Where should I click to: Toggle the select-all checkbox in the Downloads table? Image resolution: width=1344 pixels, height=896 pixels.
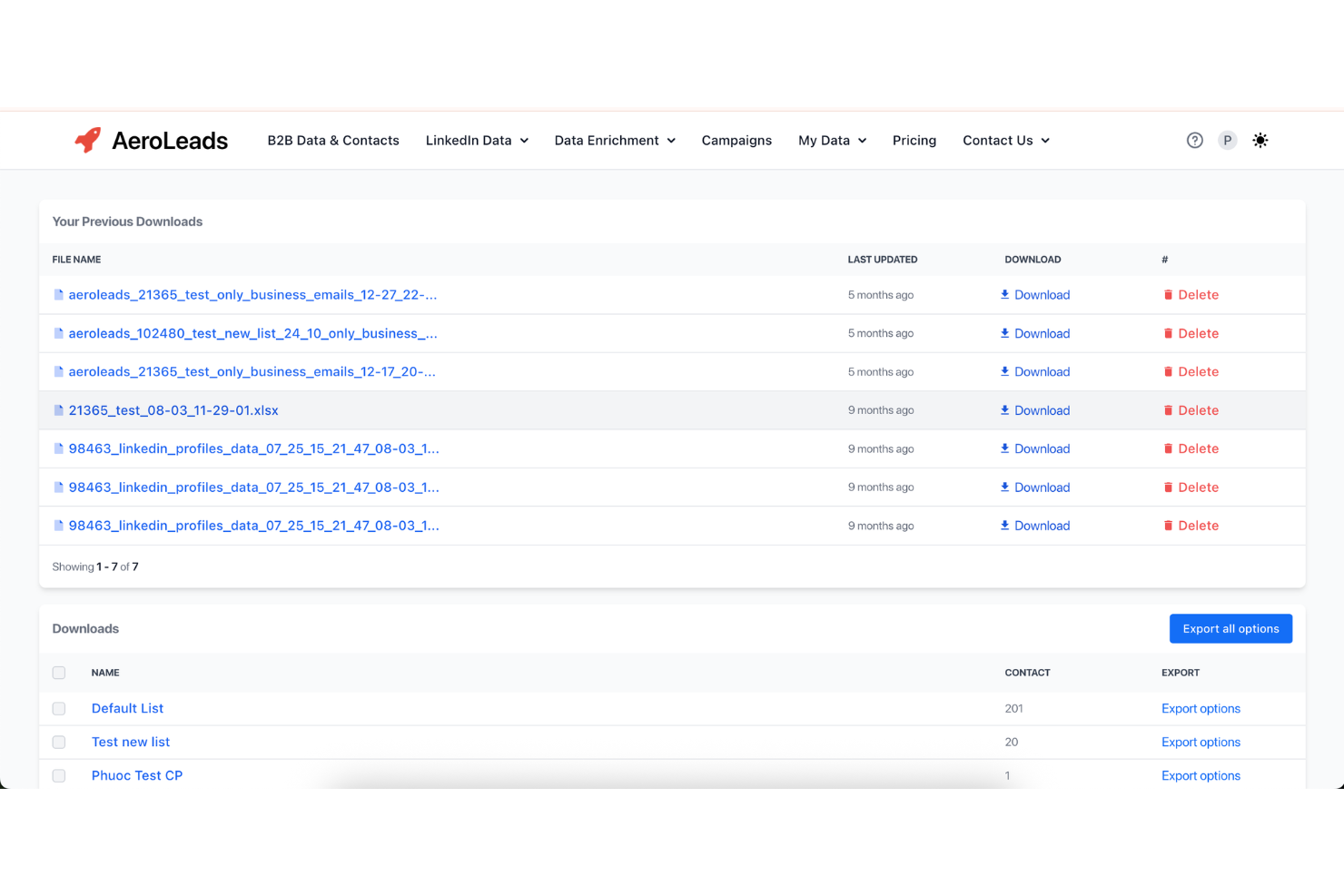pyautogui.click(x=59, y=673)
